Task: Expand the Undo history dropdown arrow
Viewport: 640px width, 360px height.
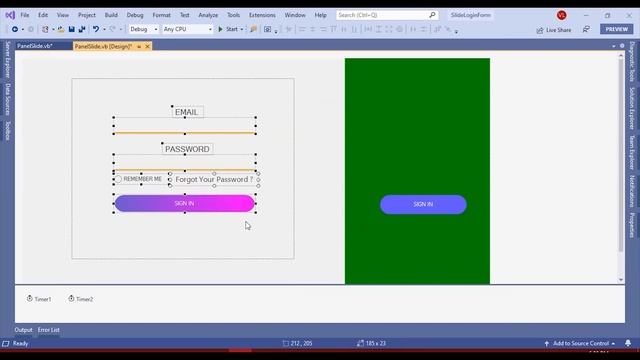Action: tap(104, 29)
